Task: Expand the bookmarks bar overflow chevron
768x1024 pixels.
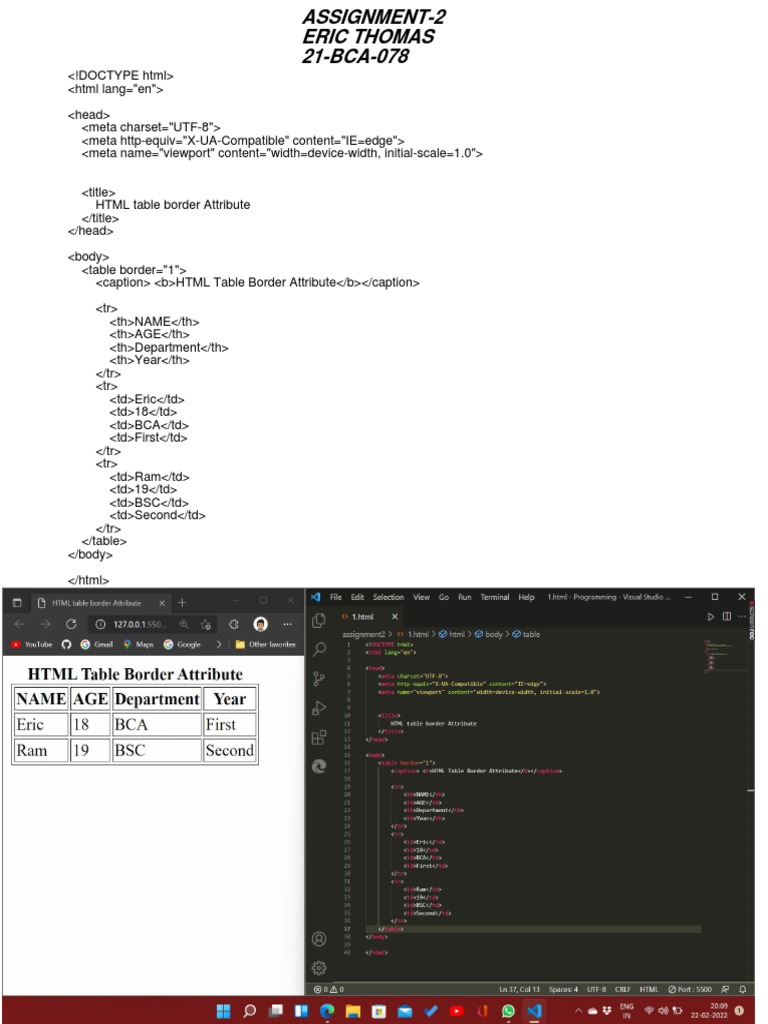Action: (x=218, y=645)
